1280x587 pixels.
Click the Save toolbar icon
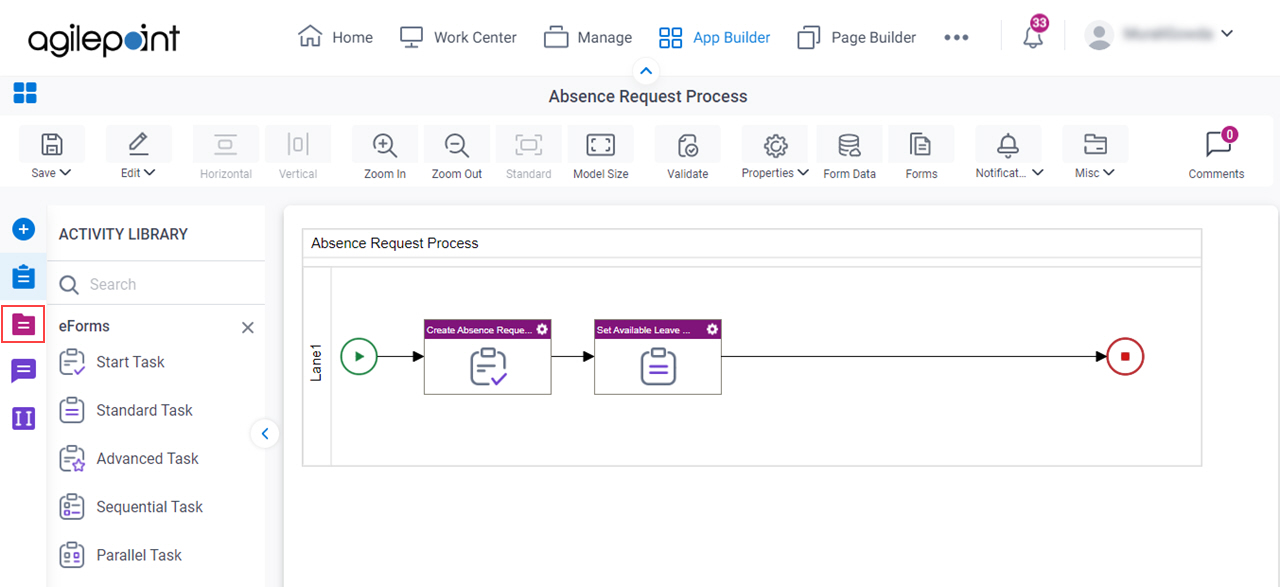tap(52, 145)
